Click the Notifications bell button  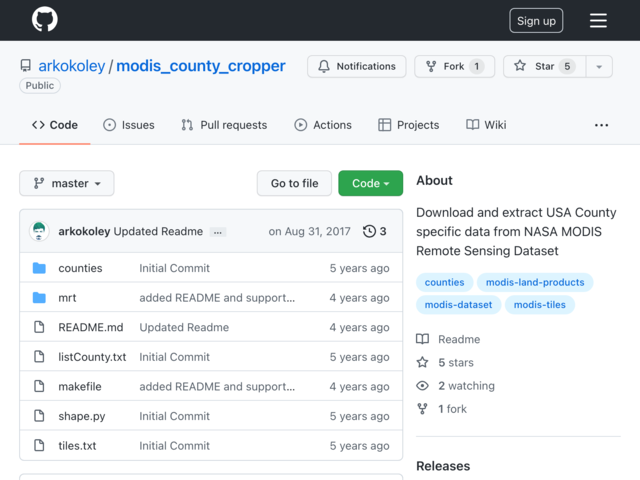coord(357,66)
